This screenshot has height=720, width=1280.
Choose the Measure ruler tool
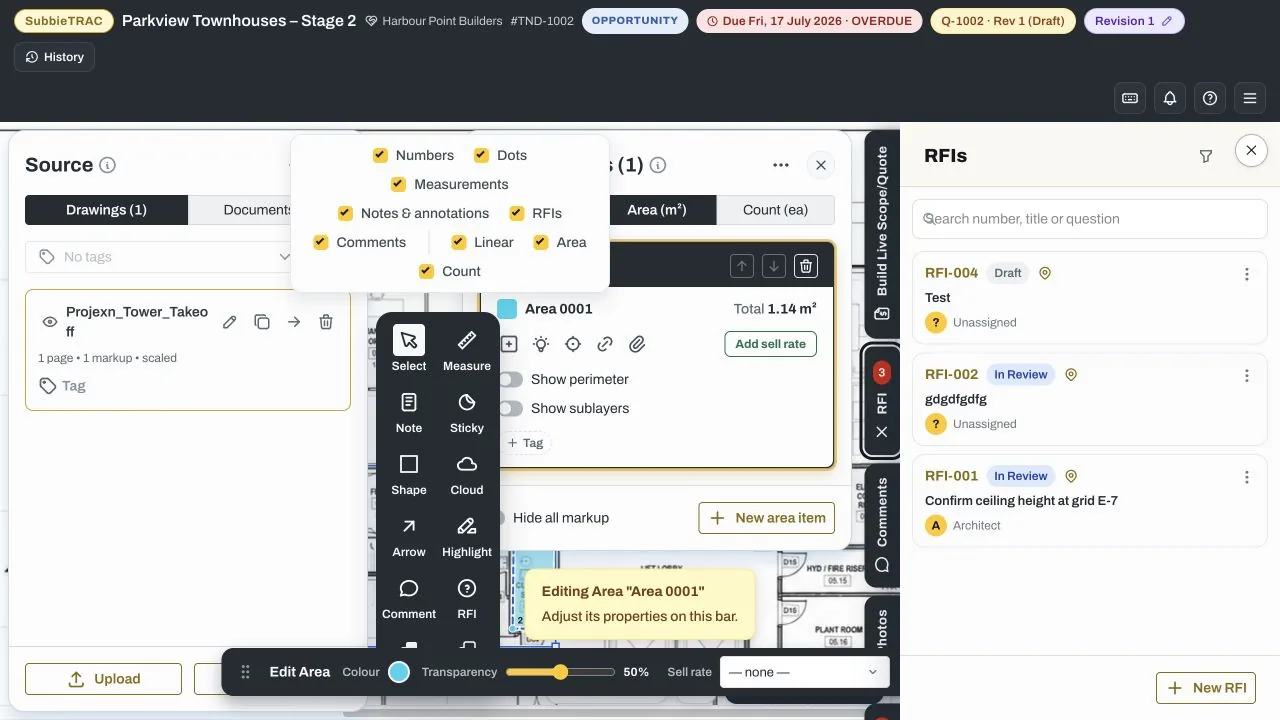(466, 348)
